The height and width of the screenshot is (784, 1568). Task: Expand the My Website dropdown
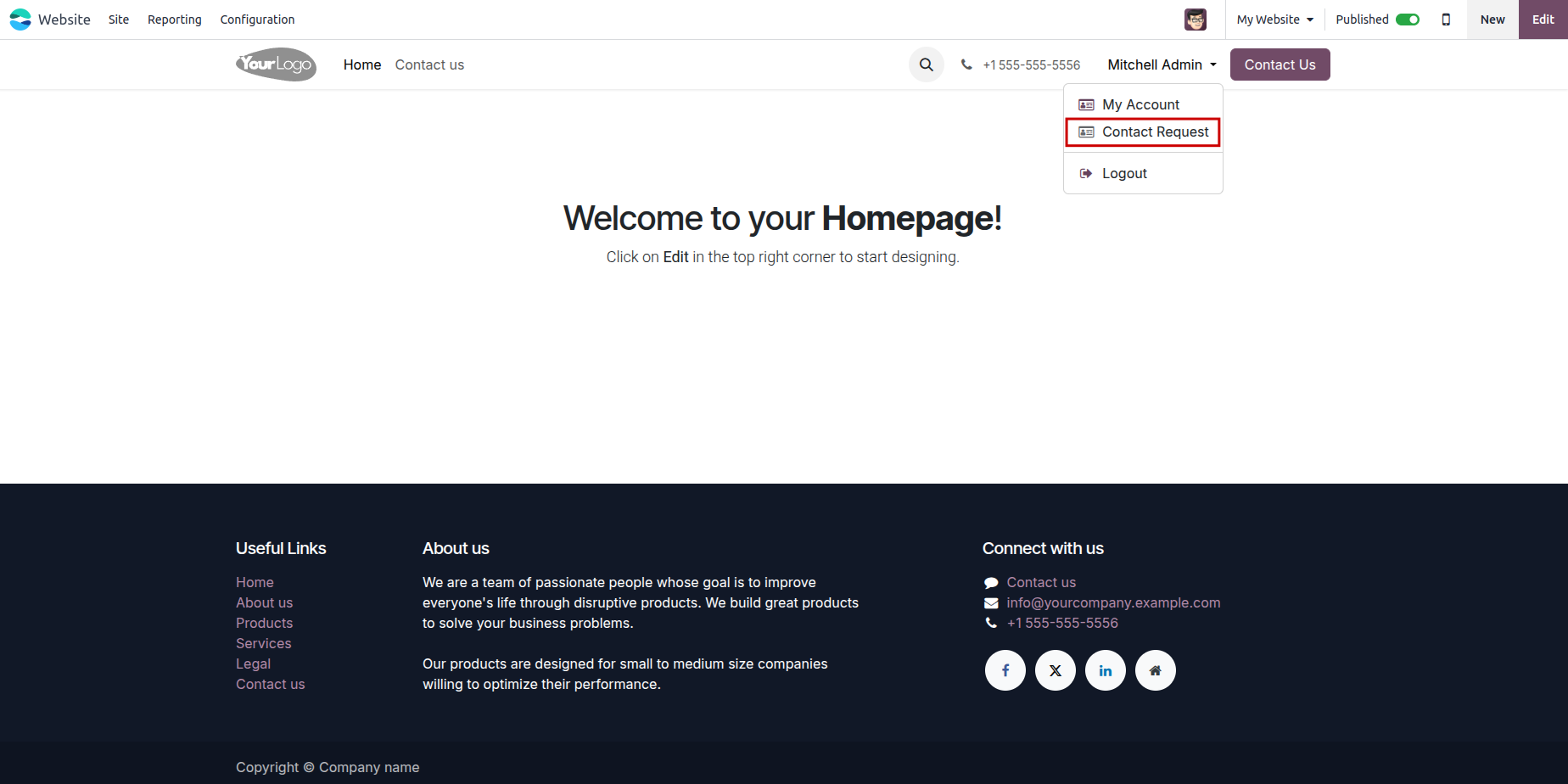click(x=1275, y=20)
